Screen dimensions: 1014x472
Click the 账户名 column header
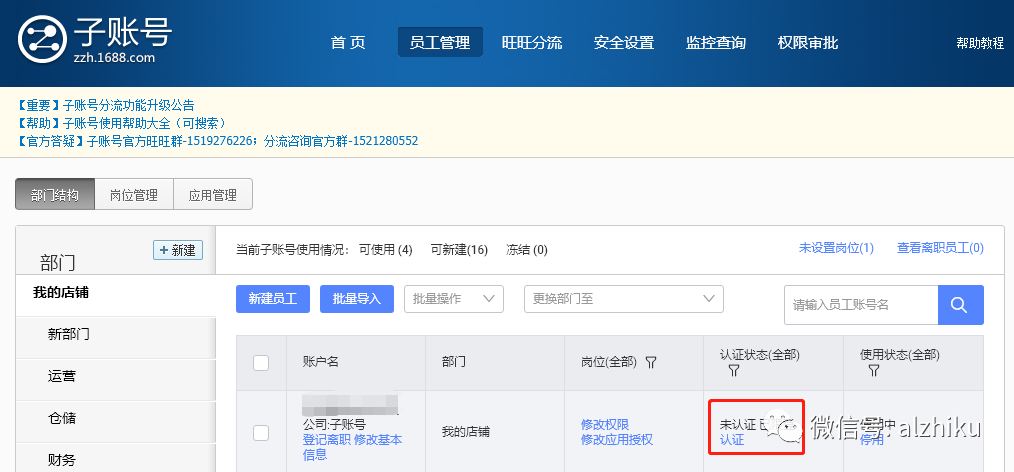coord(320,362)
